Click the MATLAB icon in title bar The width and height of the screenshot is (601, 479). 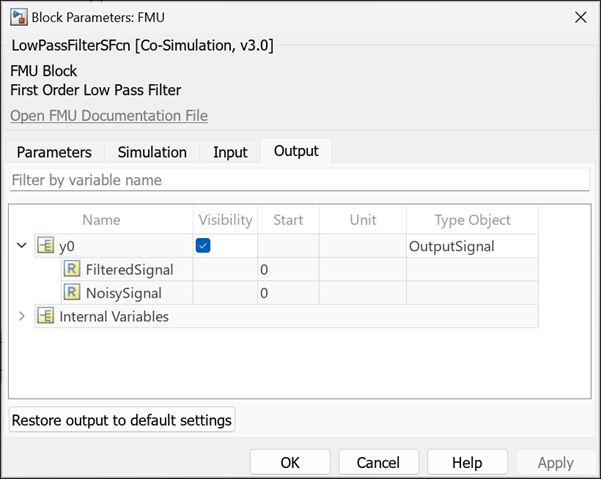17,17
